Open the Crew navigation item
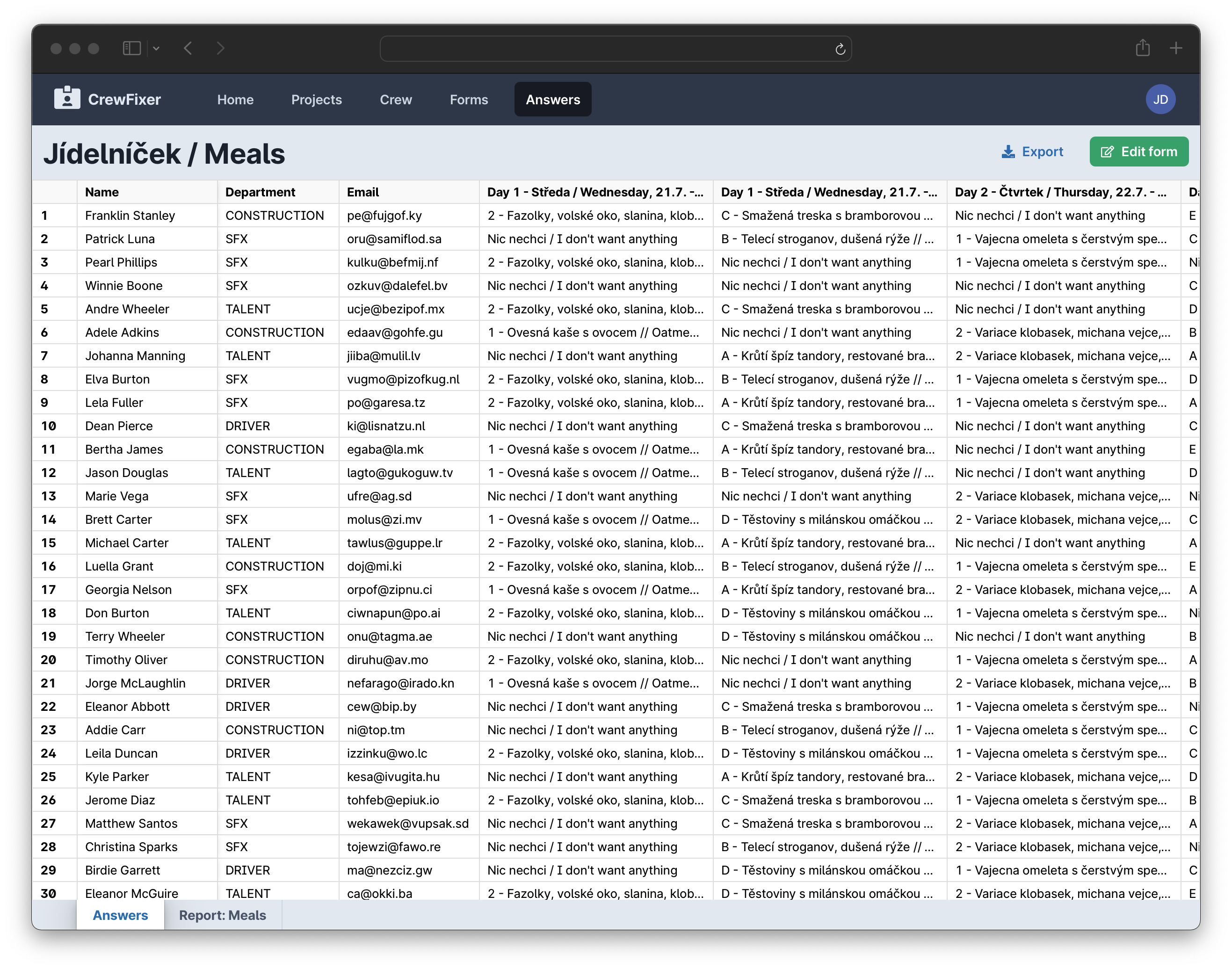 click(396, 99)
